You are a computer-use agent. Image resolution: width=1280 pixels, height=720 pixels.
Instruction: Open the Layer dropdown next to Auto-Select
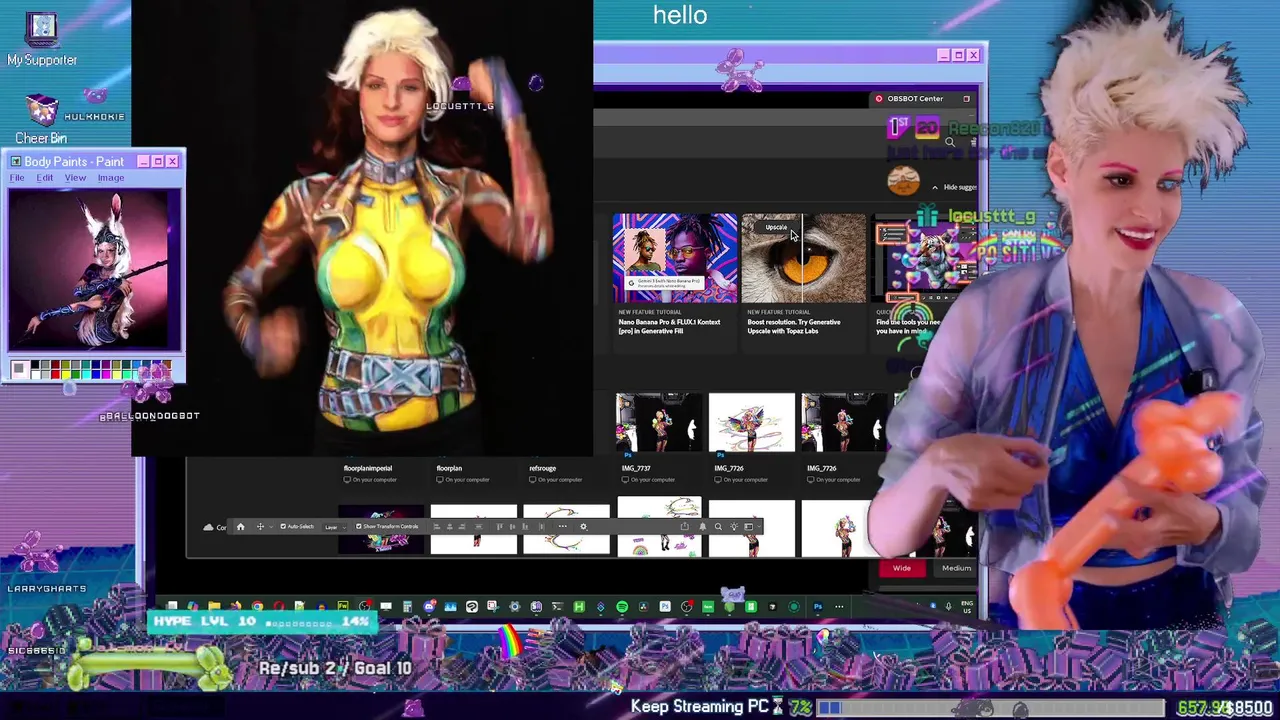click(x=336, y=527)
